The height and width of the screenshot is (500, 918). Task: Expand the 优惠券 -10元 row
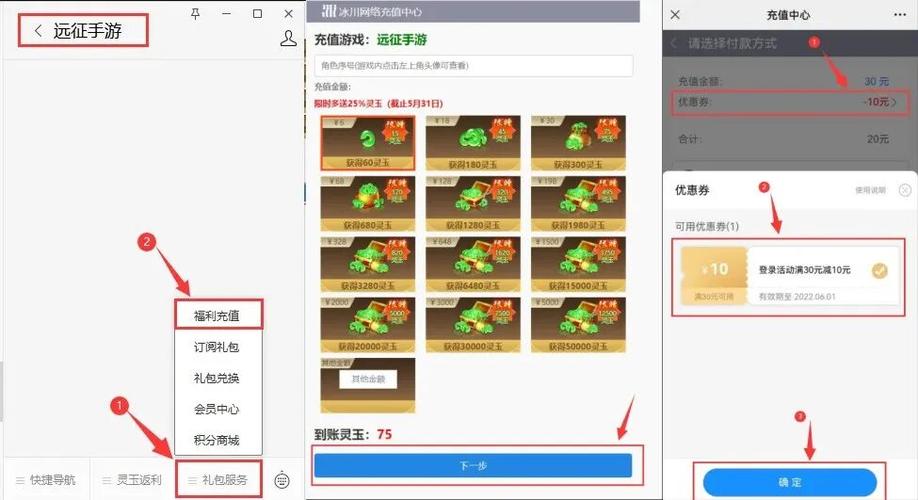pos(789,102)
